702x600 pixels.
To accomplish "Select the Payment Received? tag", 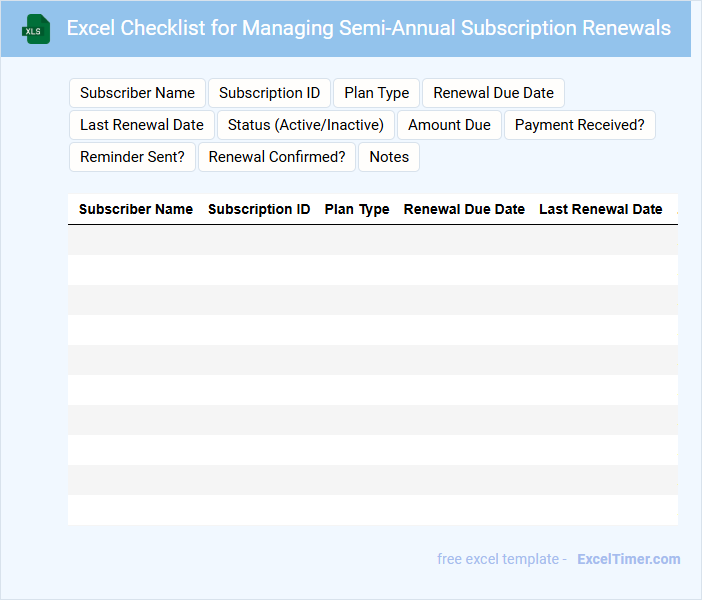I will point(579,125).
